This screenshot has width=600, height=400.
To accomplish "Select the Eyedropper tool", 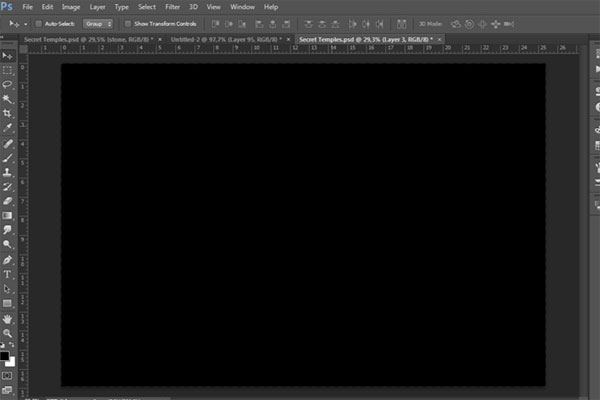I will [8, 128].
